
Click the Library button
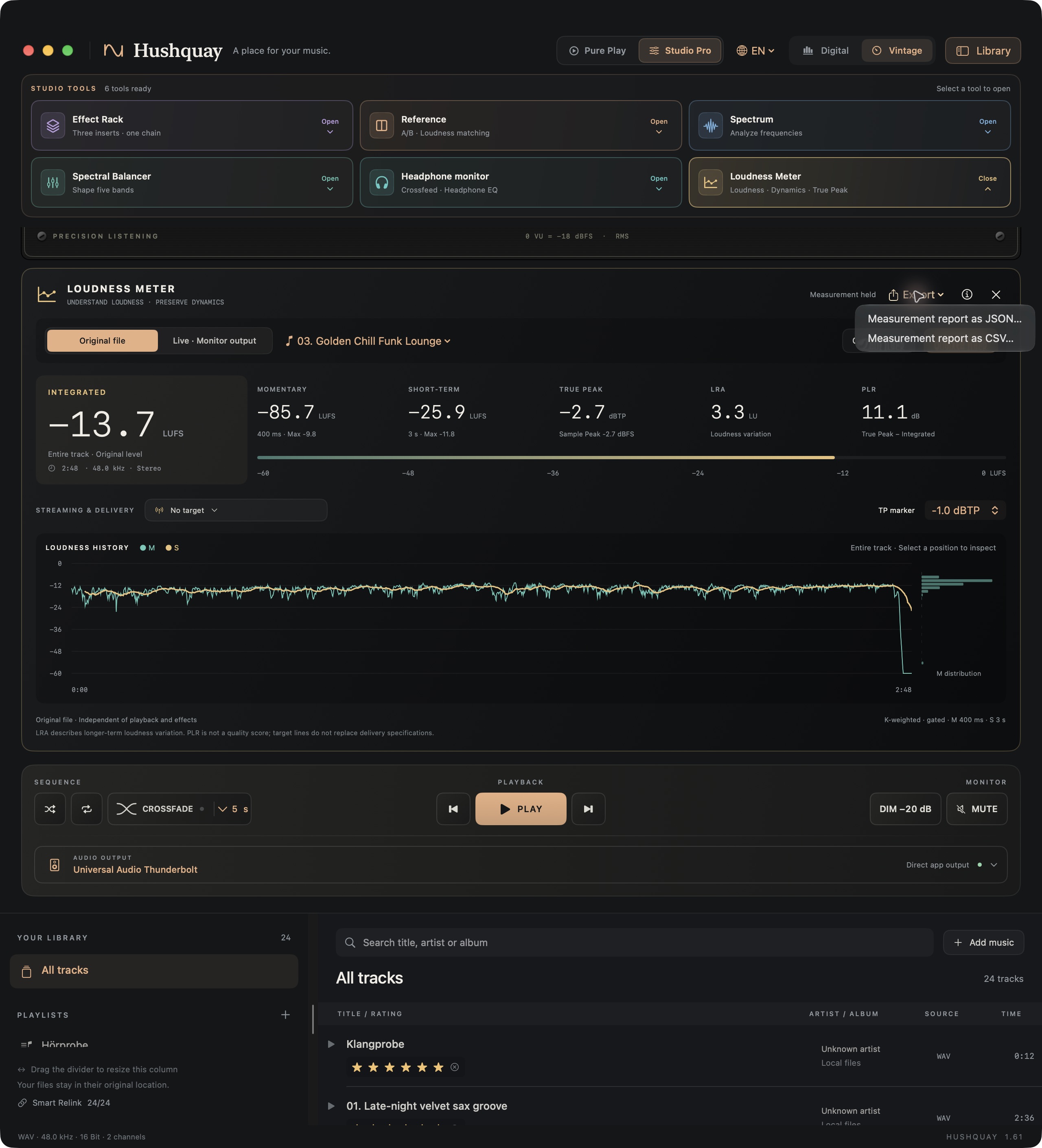coord(983,50)
